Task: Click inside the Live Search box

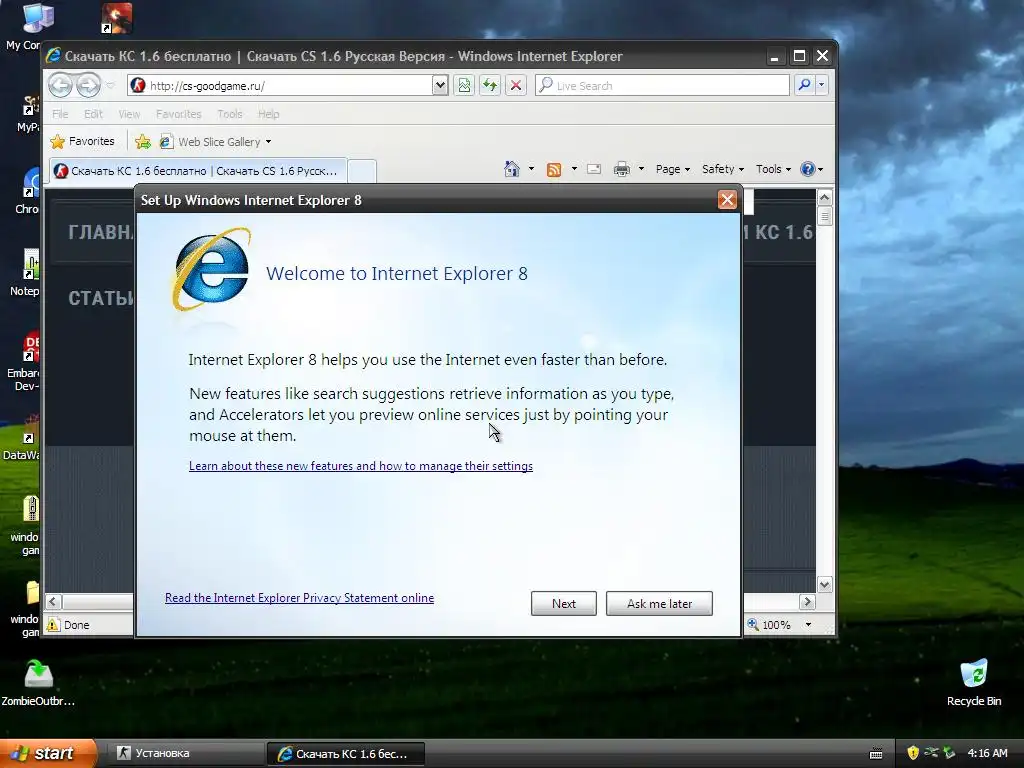Action: pos(662,86)
